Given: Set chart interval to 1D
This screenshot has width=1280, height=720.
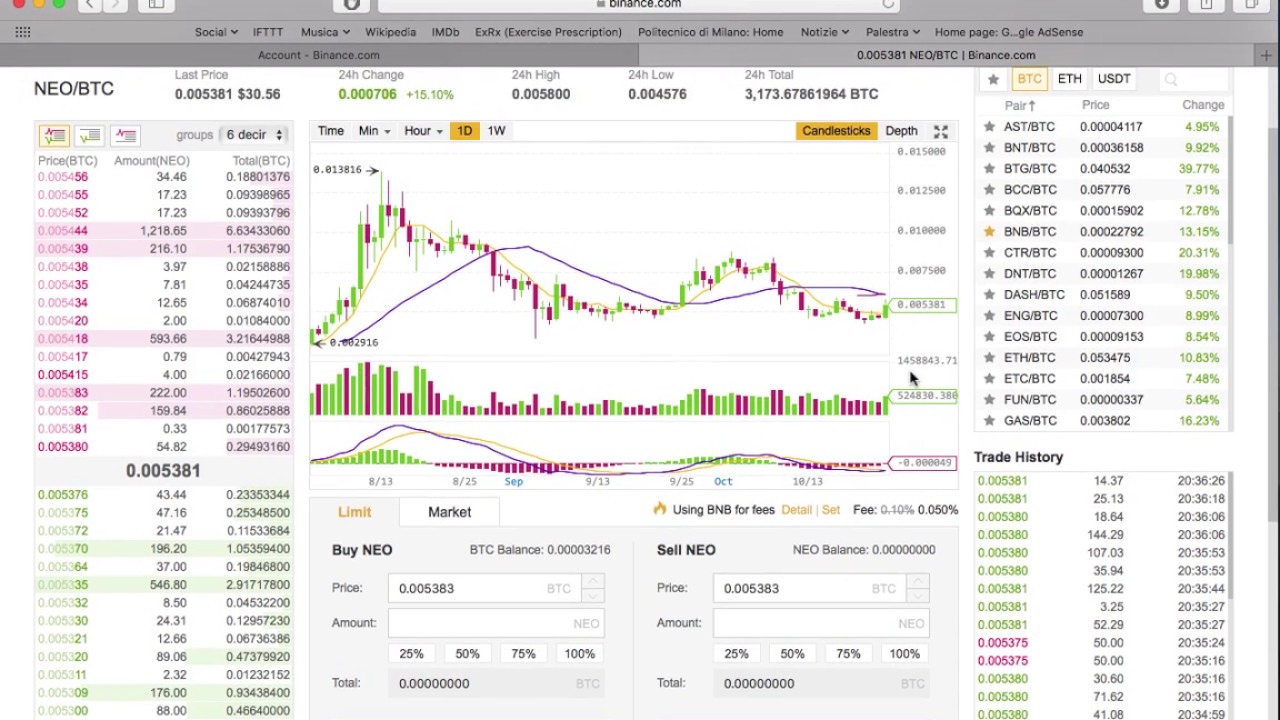Looking at the screenshot, I should pos(464,131).
